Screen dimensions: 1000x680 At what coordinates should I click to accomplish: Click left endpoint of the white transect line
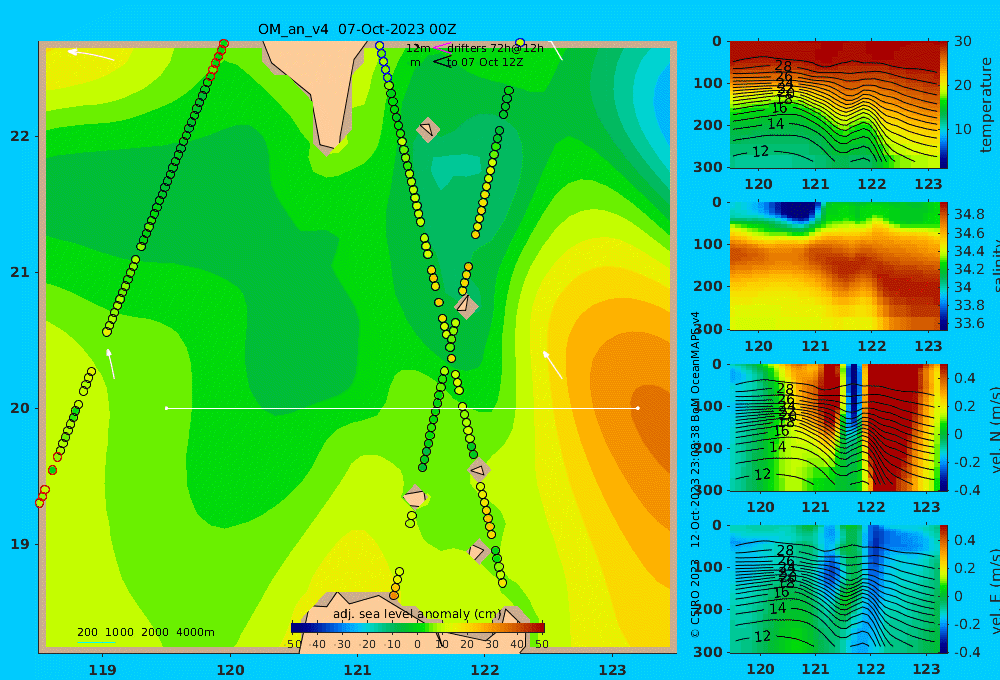coord(166,408)
